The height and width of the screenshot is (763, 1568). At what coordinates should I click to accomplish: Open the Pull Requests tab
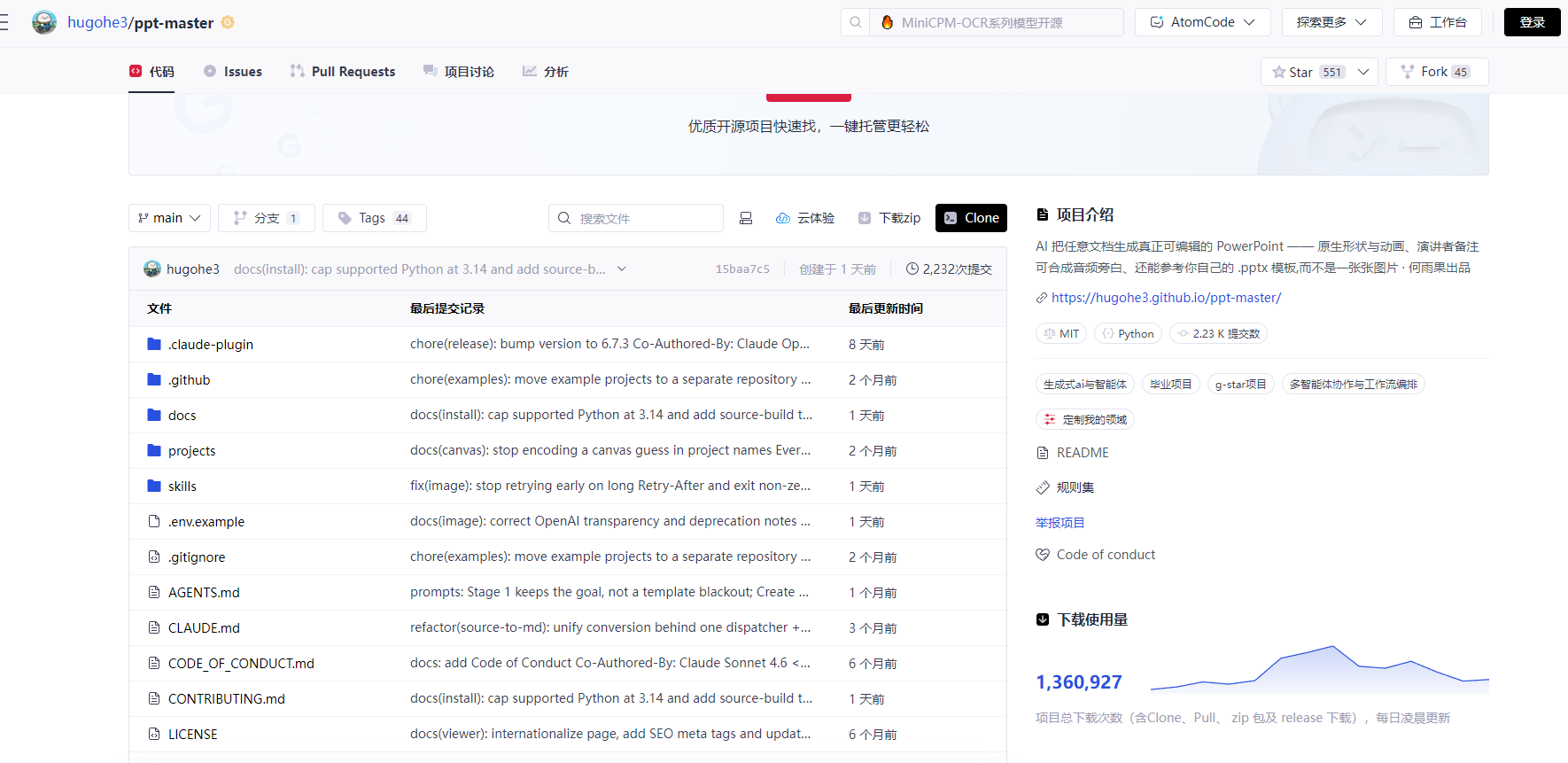[x=343, y=72]
